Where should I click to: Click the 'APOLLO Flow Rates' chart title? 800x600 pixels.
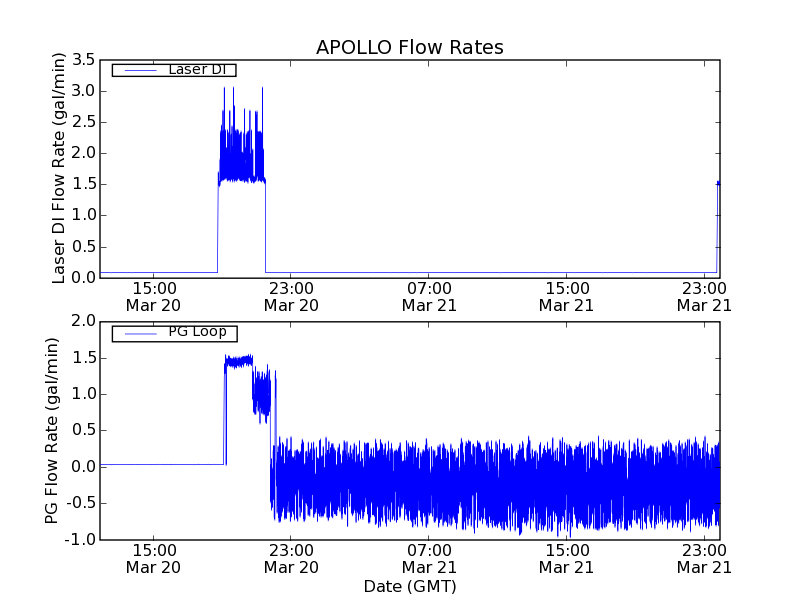(410, 47)
